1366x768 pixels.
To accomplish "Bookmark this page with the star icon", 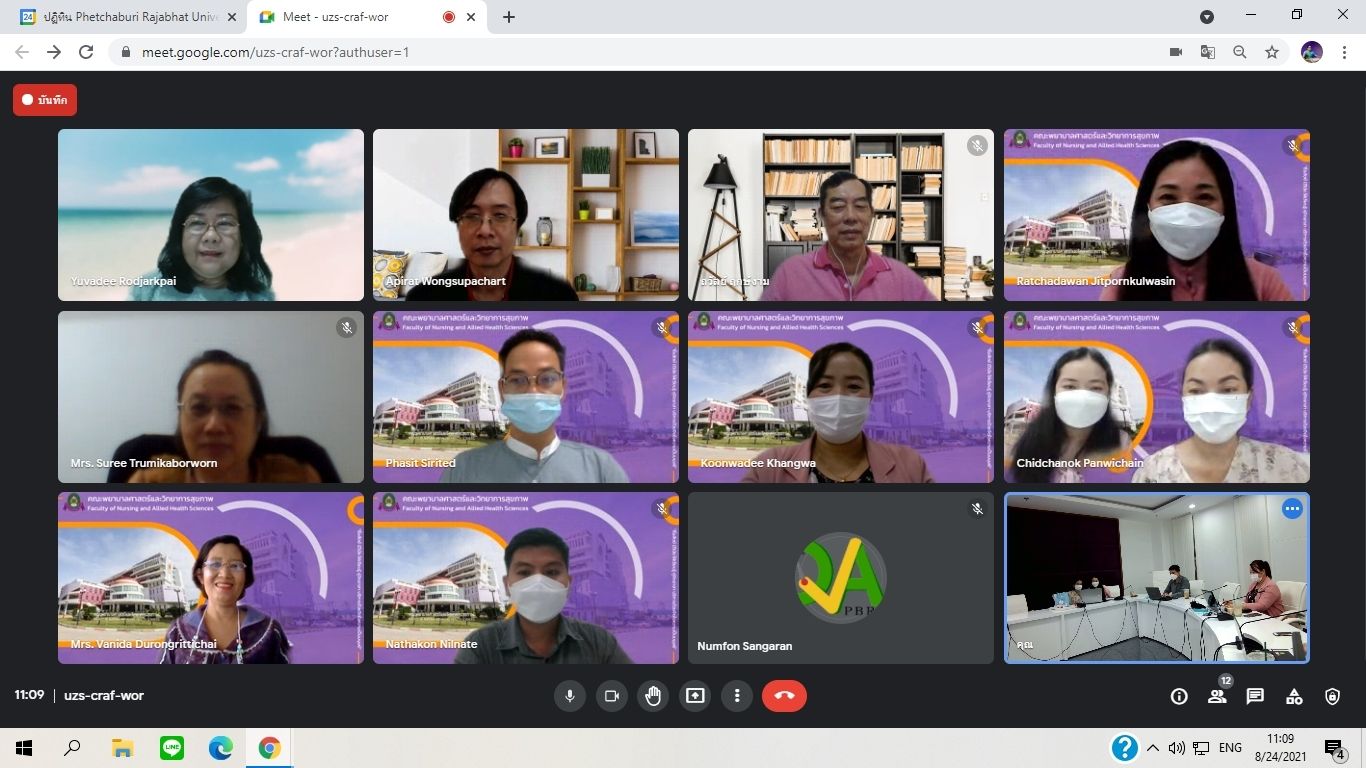I will coord(1272,52).
